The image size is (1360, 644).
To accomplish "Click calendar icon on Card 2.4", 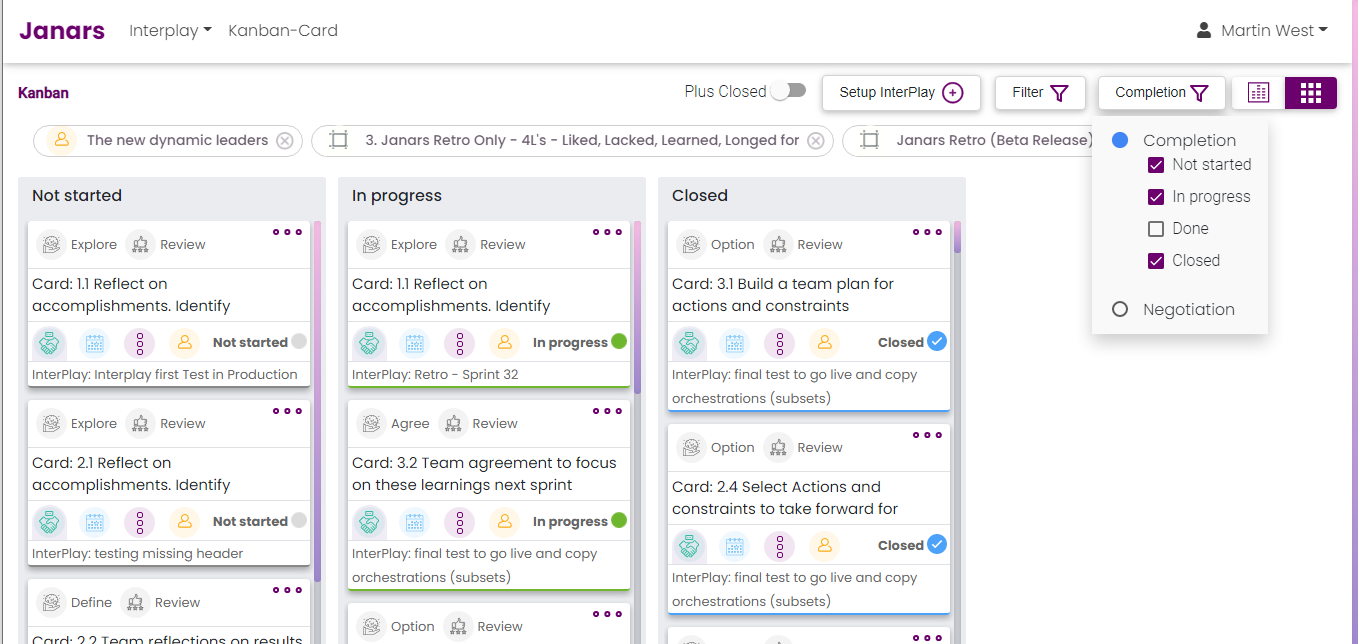I will 734,546.
